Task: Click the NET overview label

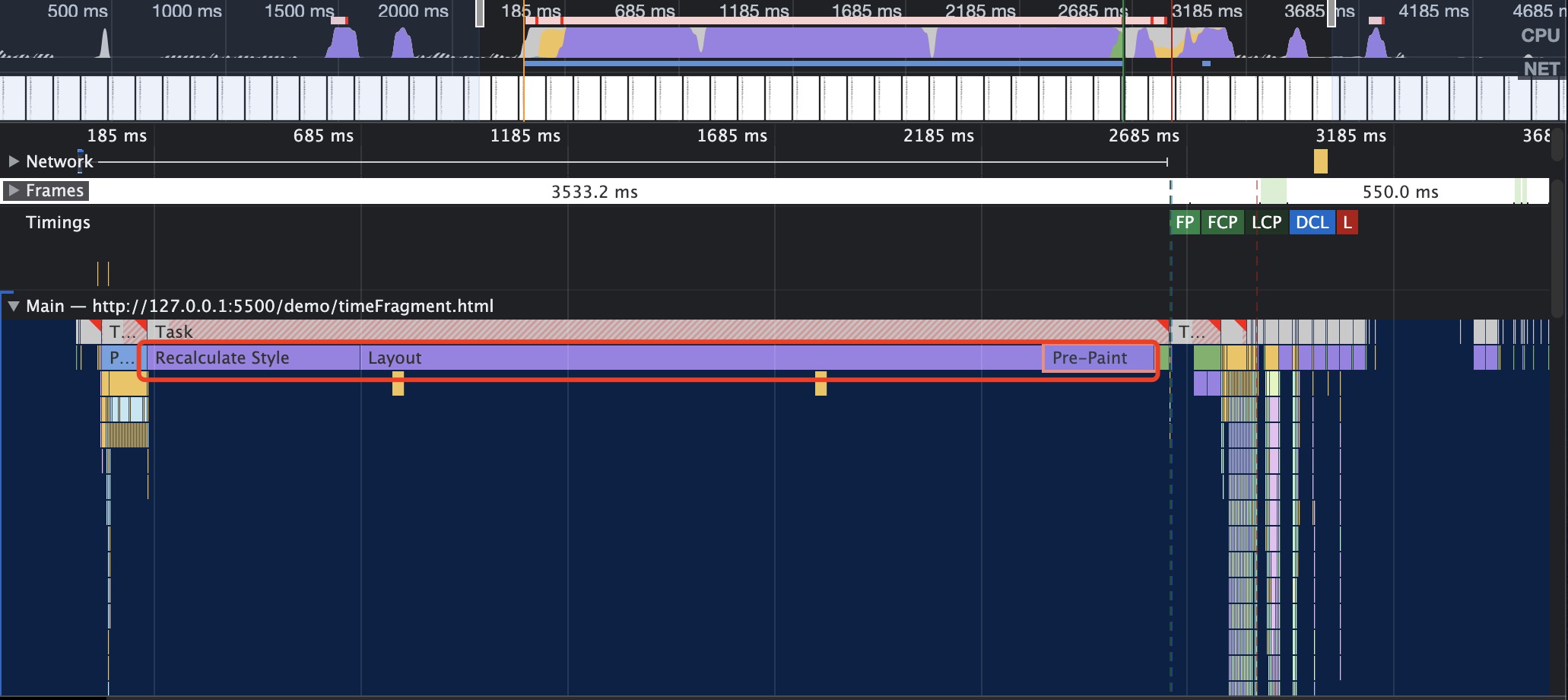Action: [x=1541, y=68]
